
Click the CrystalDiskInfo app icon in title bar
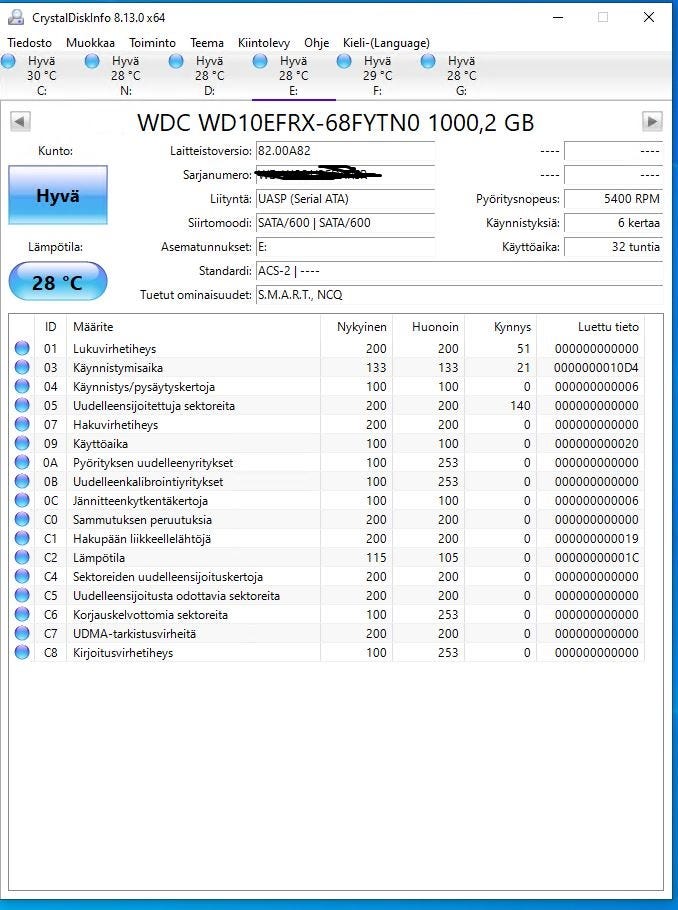click(16, 17)
